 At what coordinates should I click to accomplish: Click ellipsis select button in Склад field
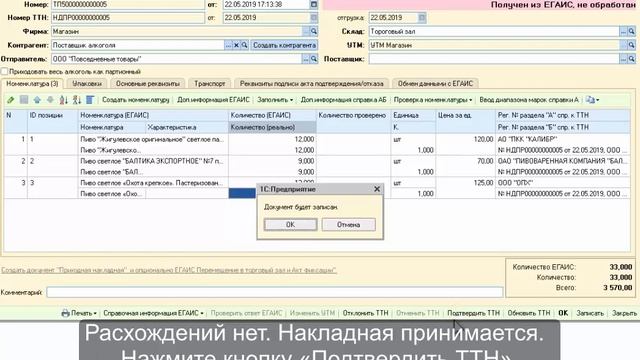623,31
